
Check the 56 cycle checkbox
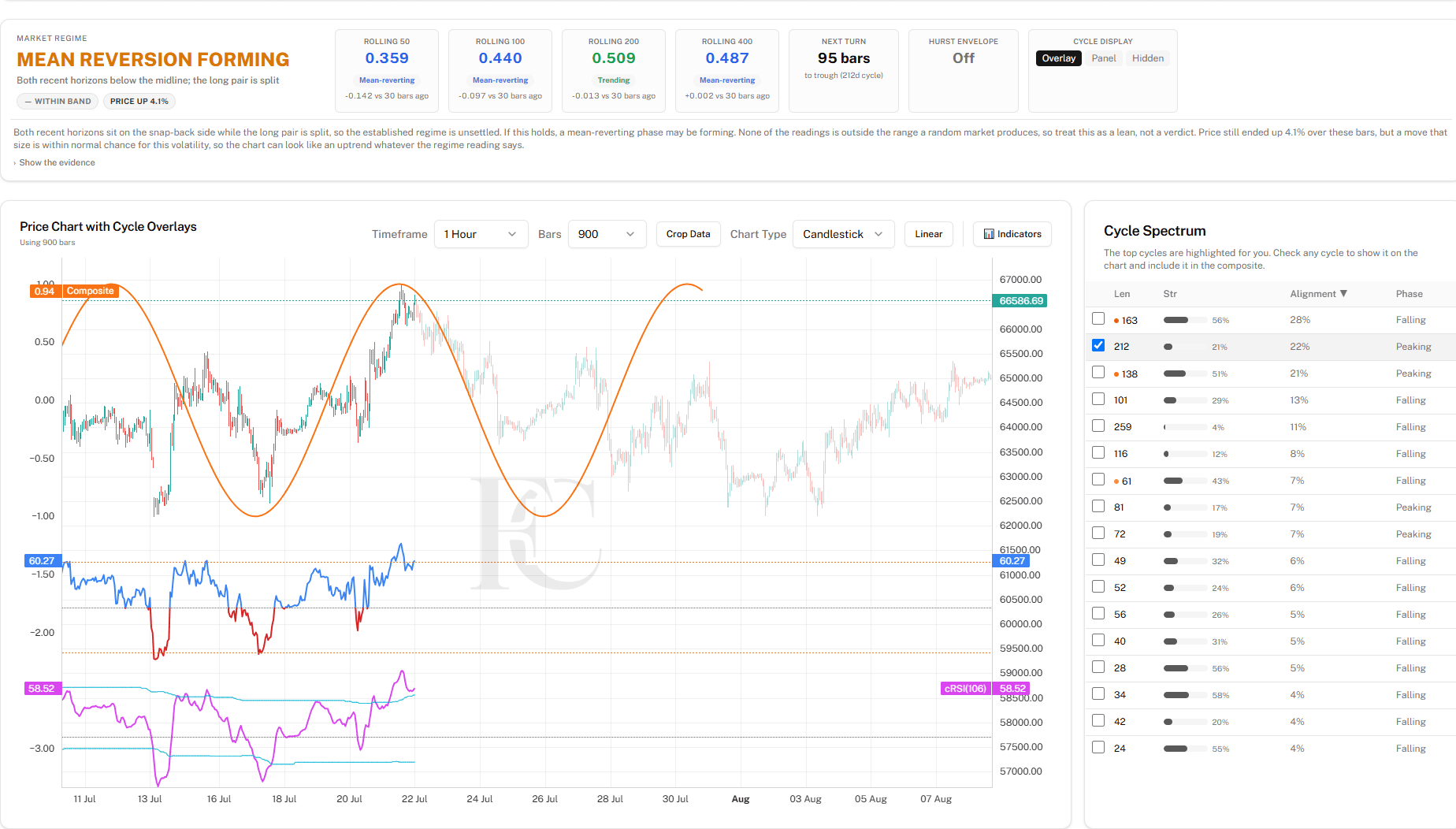tap(1098, 614)
